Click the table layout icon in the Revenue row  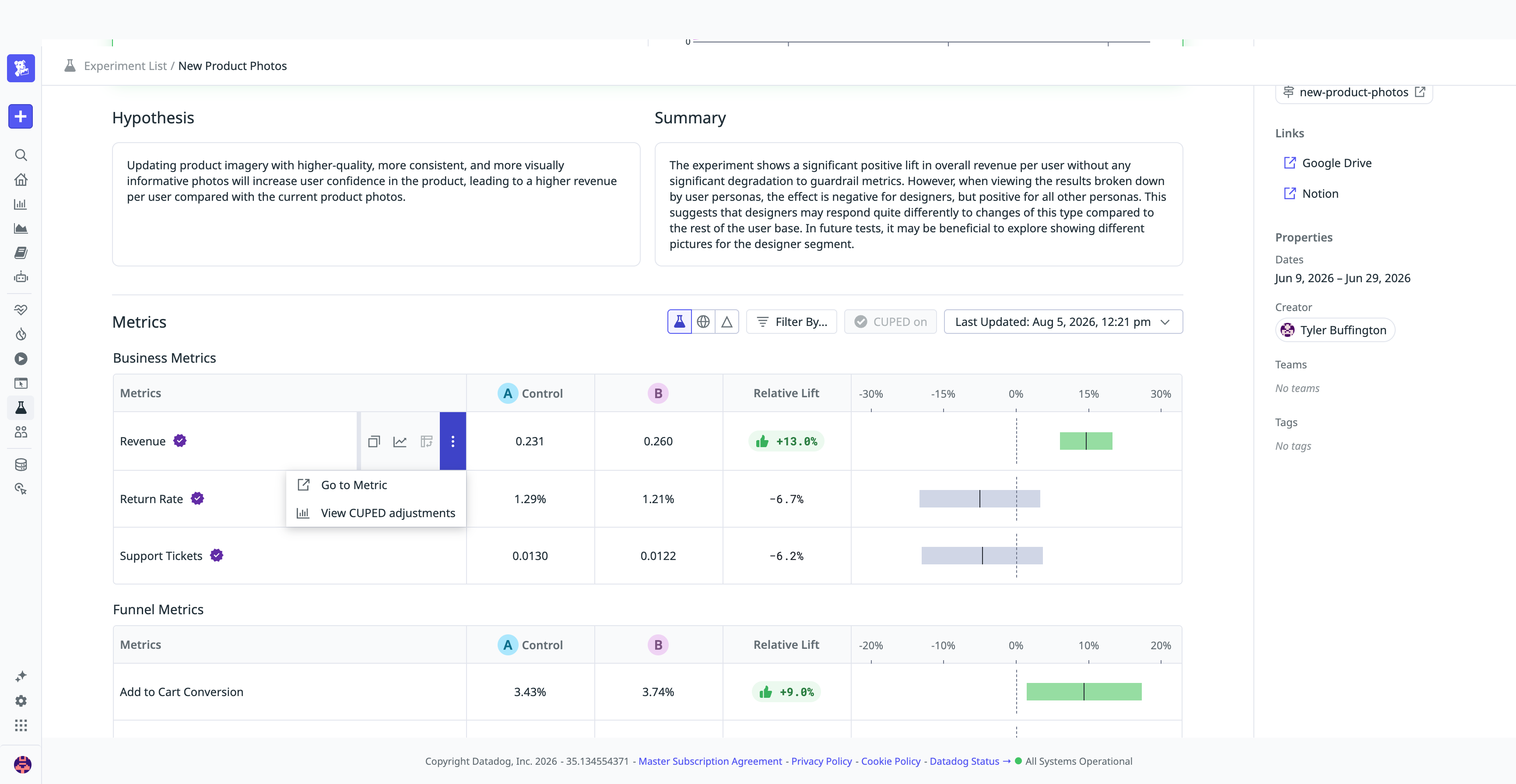coord(427,441)
